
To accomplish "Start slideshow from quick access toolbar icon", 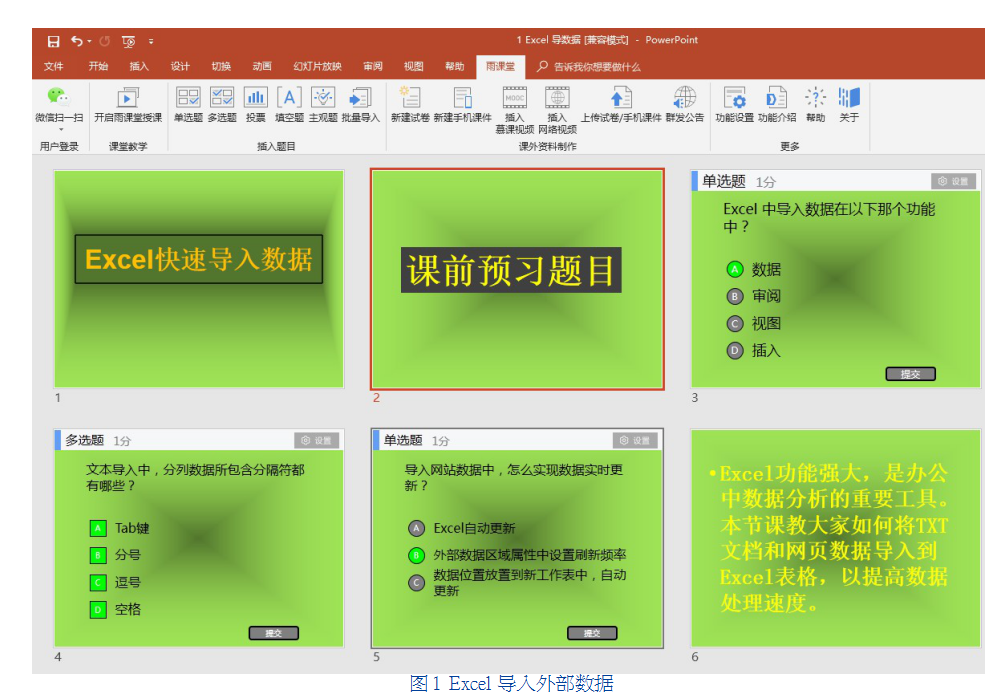I will click(x=128, y=41).
